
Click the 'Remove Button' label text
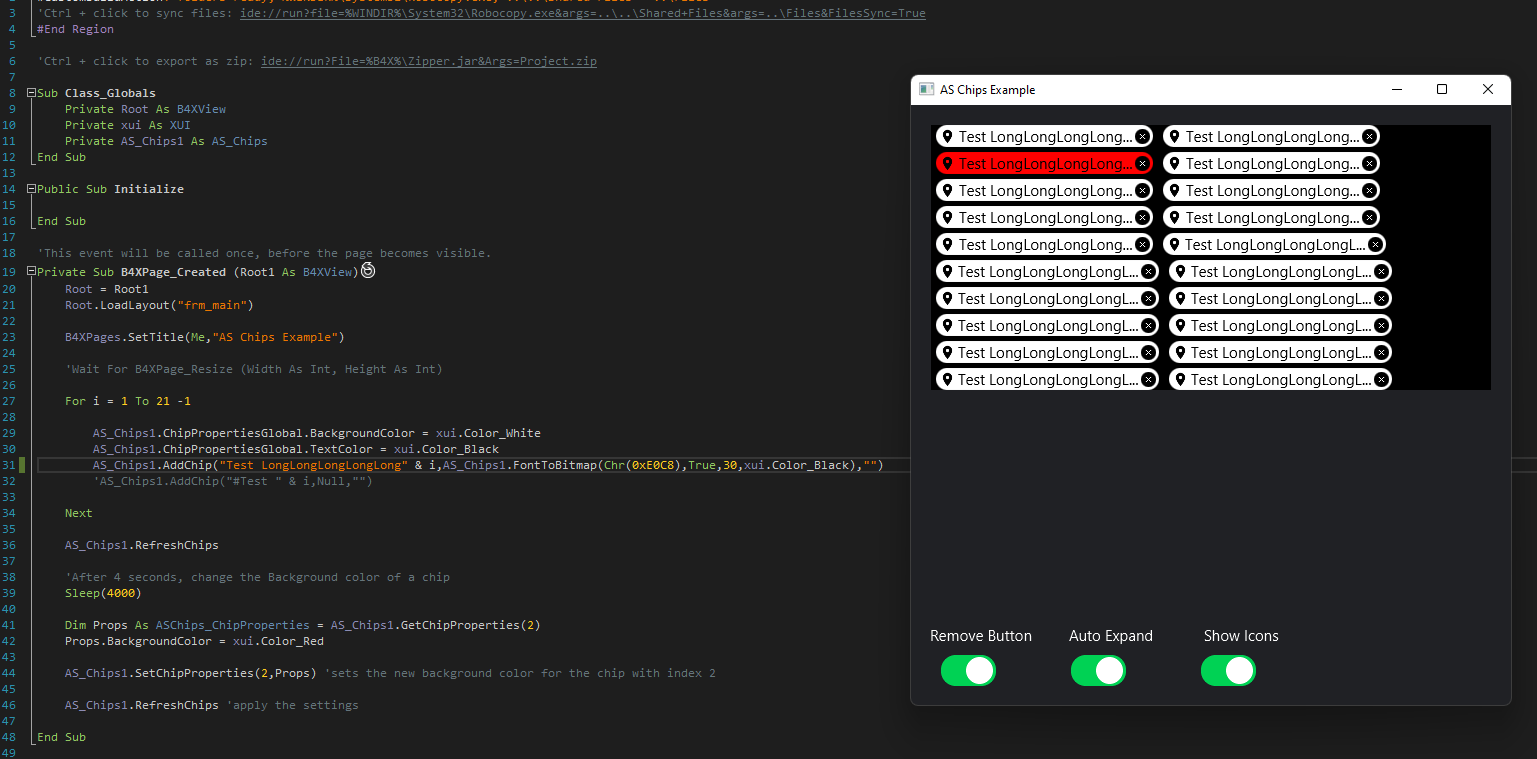981,636
